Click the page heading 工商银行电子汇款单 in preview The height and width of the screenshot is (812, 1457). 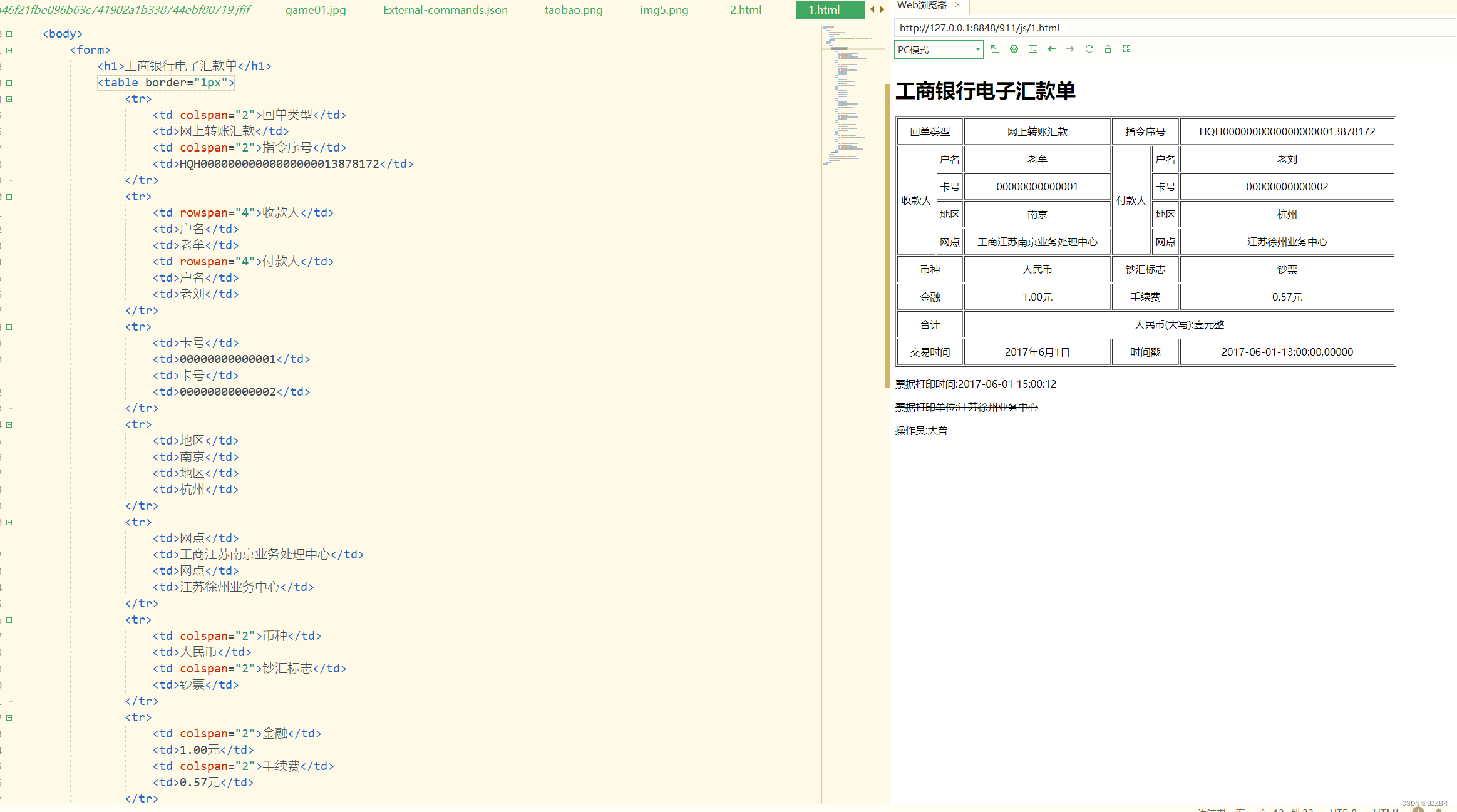[985, 91]
